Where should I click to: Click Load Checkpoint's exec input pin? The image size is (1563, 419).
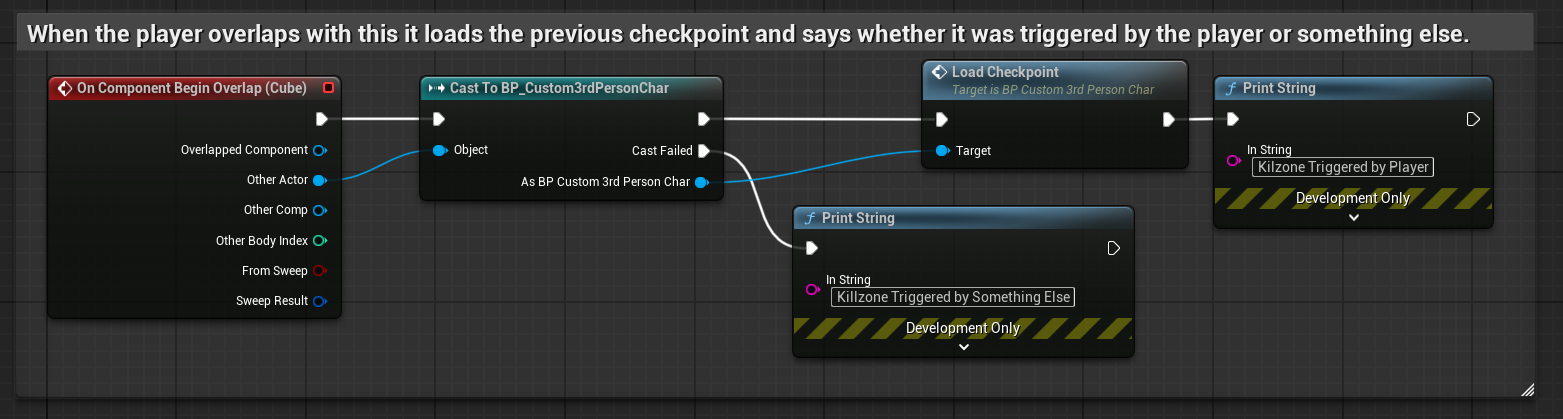click(x=941, y=119)
